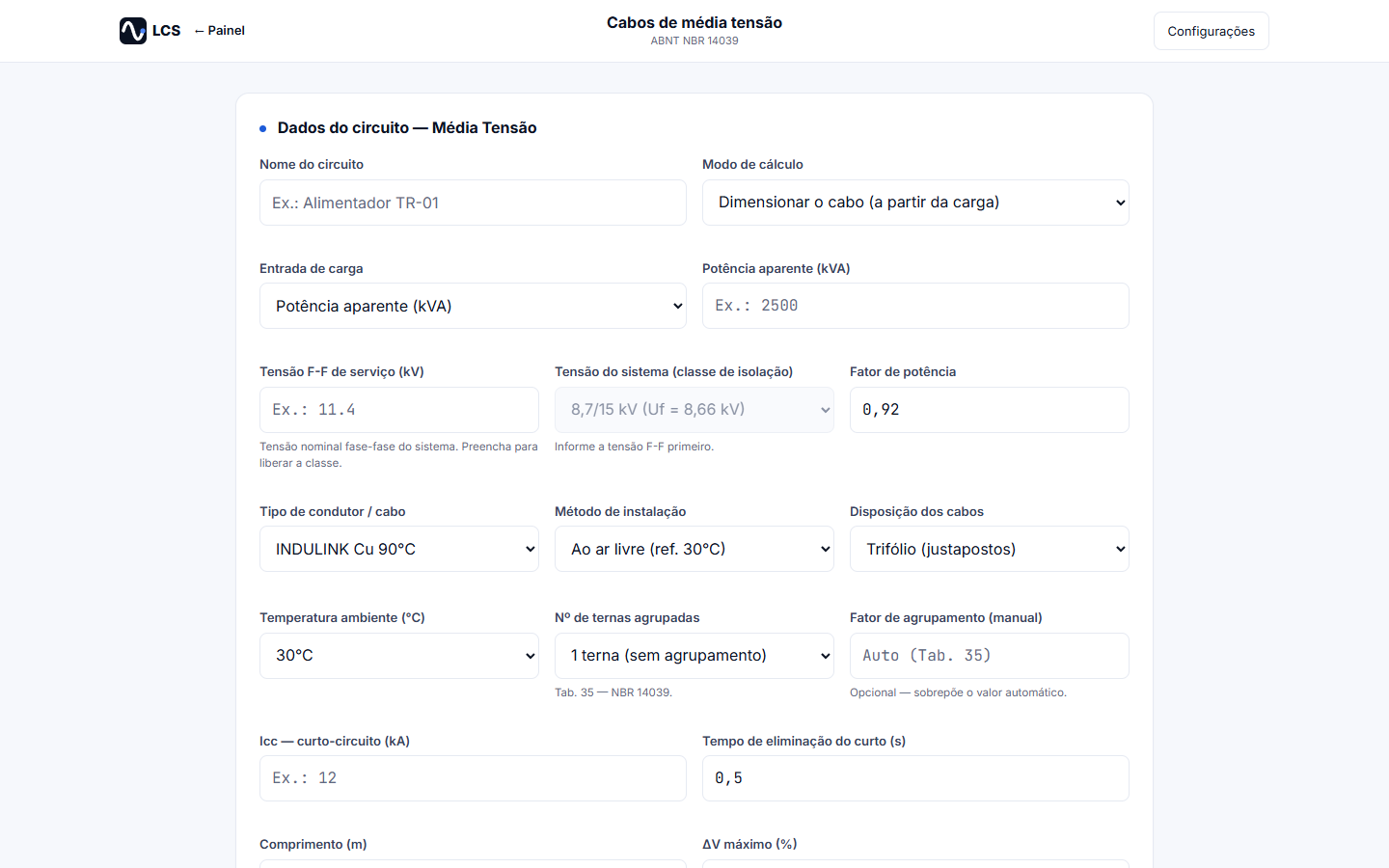Viewport: 1389px width, 868px height.
Task: Open the Tensão do sistema class dropdown
Action: (694, 410)
